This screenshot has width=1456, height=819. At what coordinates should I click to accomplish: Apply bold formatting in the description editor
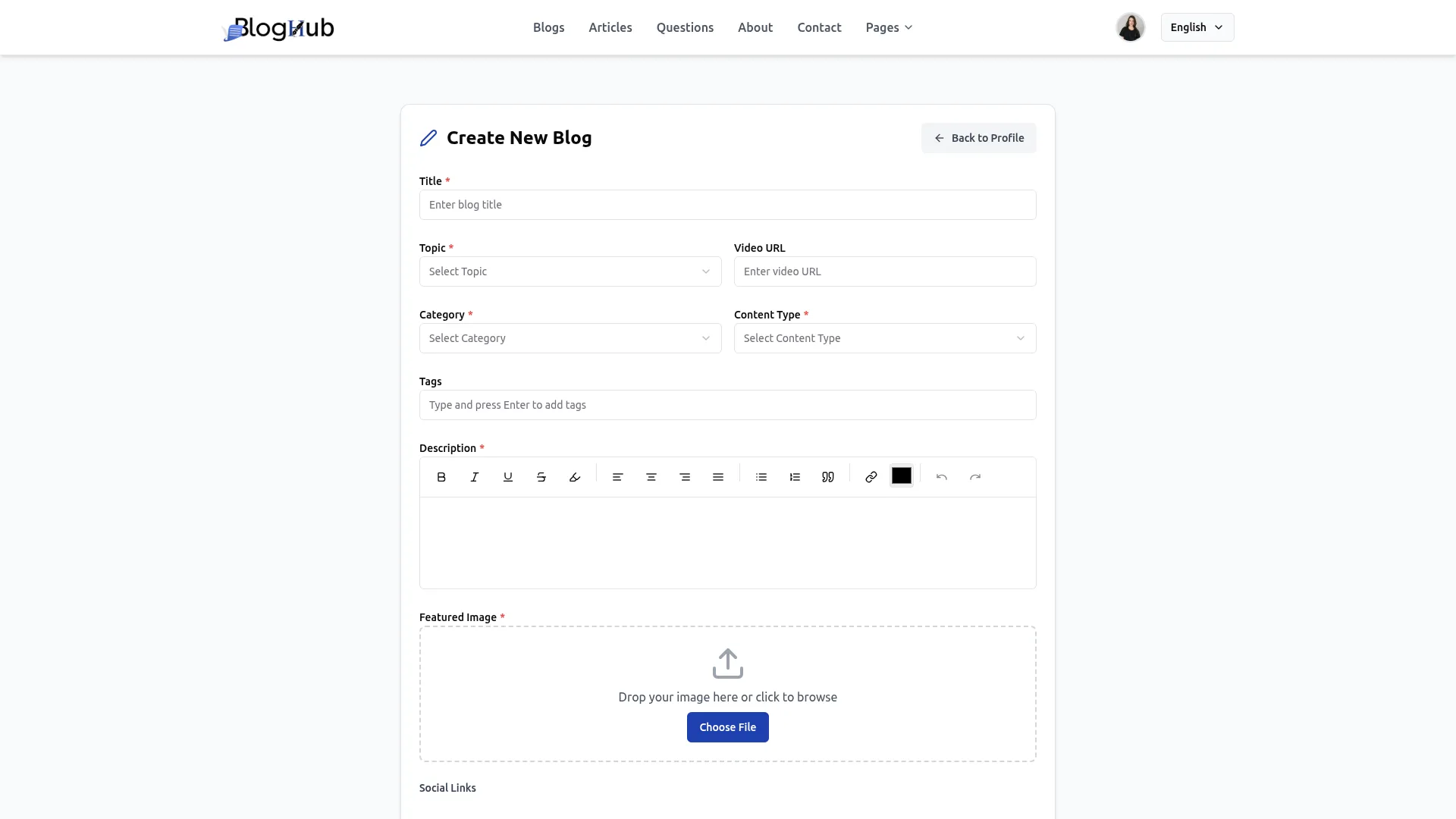point(441,477)
